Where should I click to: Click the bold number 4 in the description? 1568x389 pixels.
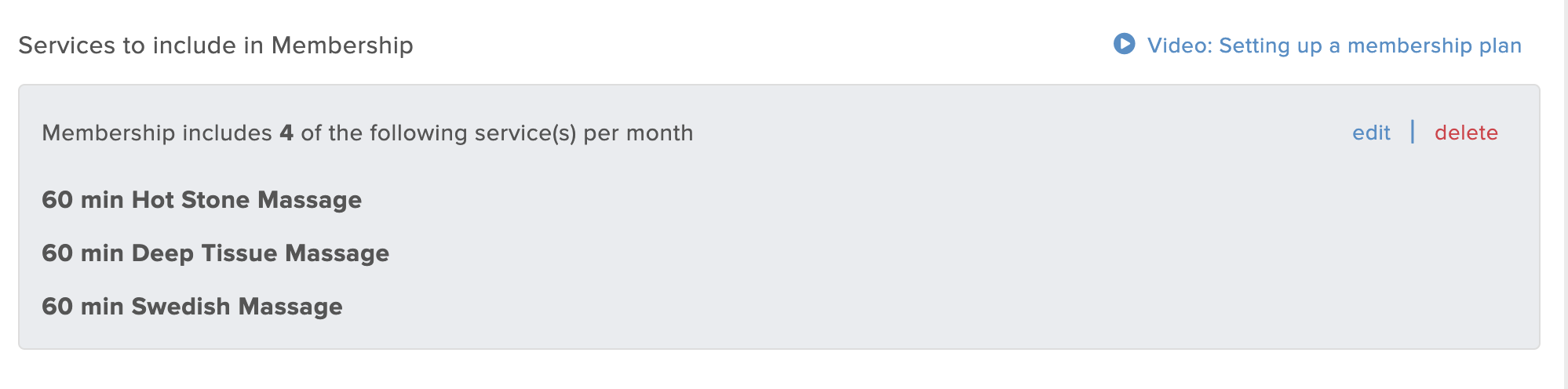click(286, 133)
